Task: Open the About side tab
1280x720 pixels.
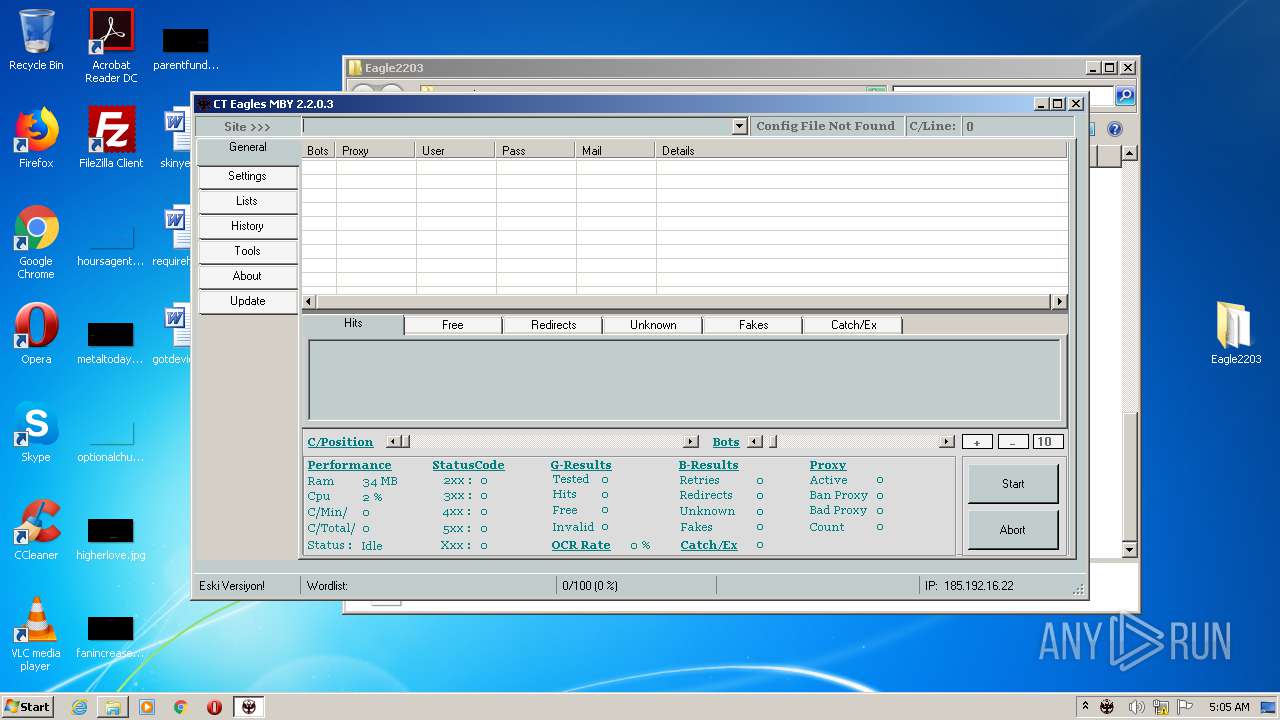Action: [247, 276]
